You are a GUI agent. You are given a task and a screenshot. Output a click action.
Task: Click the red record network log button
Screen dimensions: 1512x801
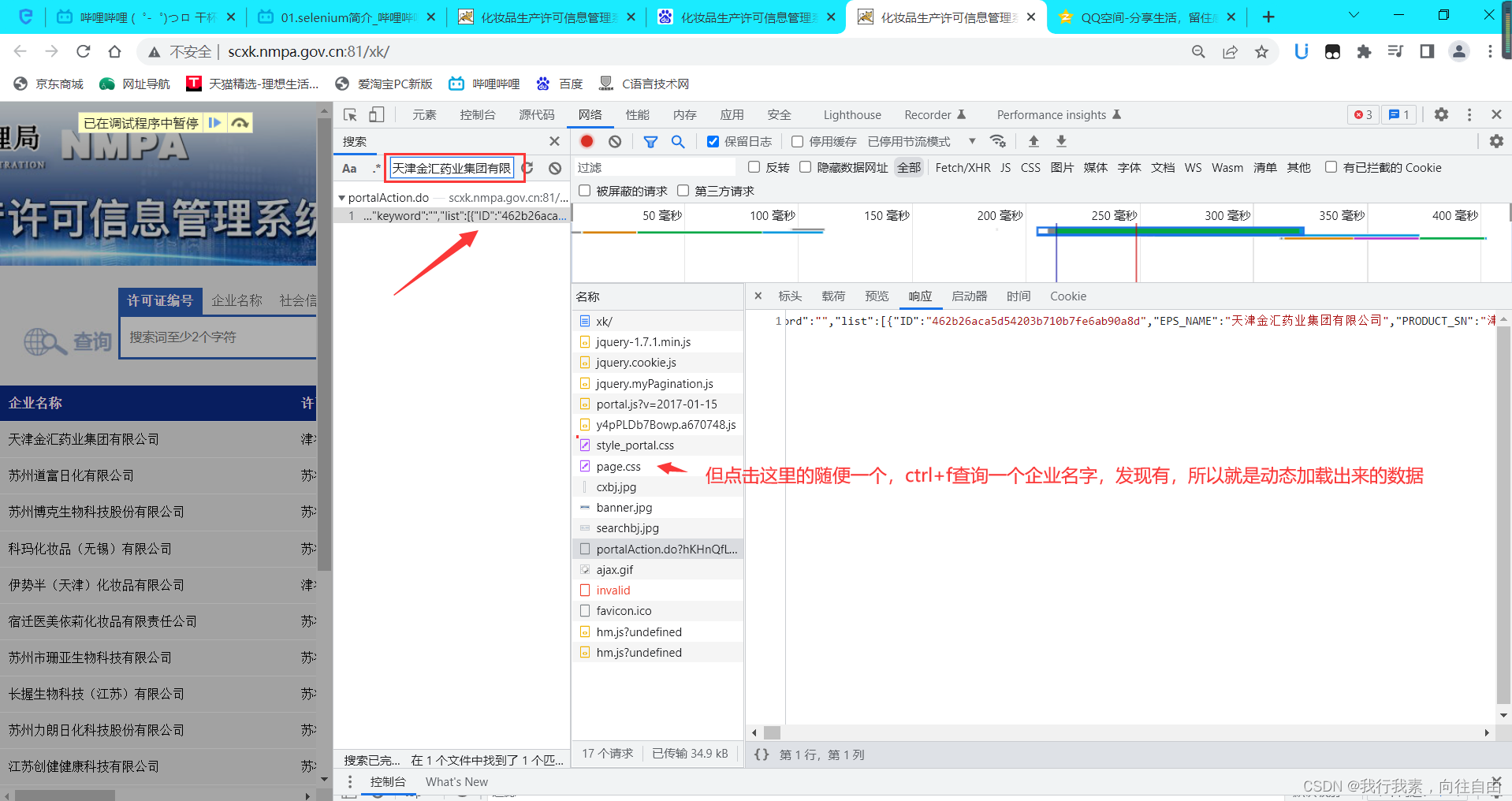coord(587,141)
